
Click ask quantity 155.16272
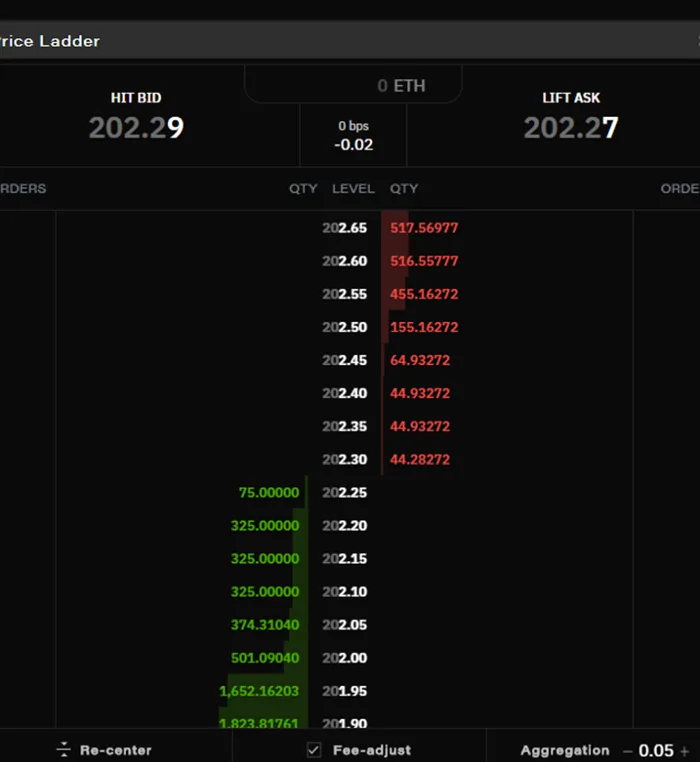pyautogui.click(x=424, y=327)
